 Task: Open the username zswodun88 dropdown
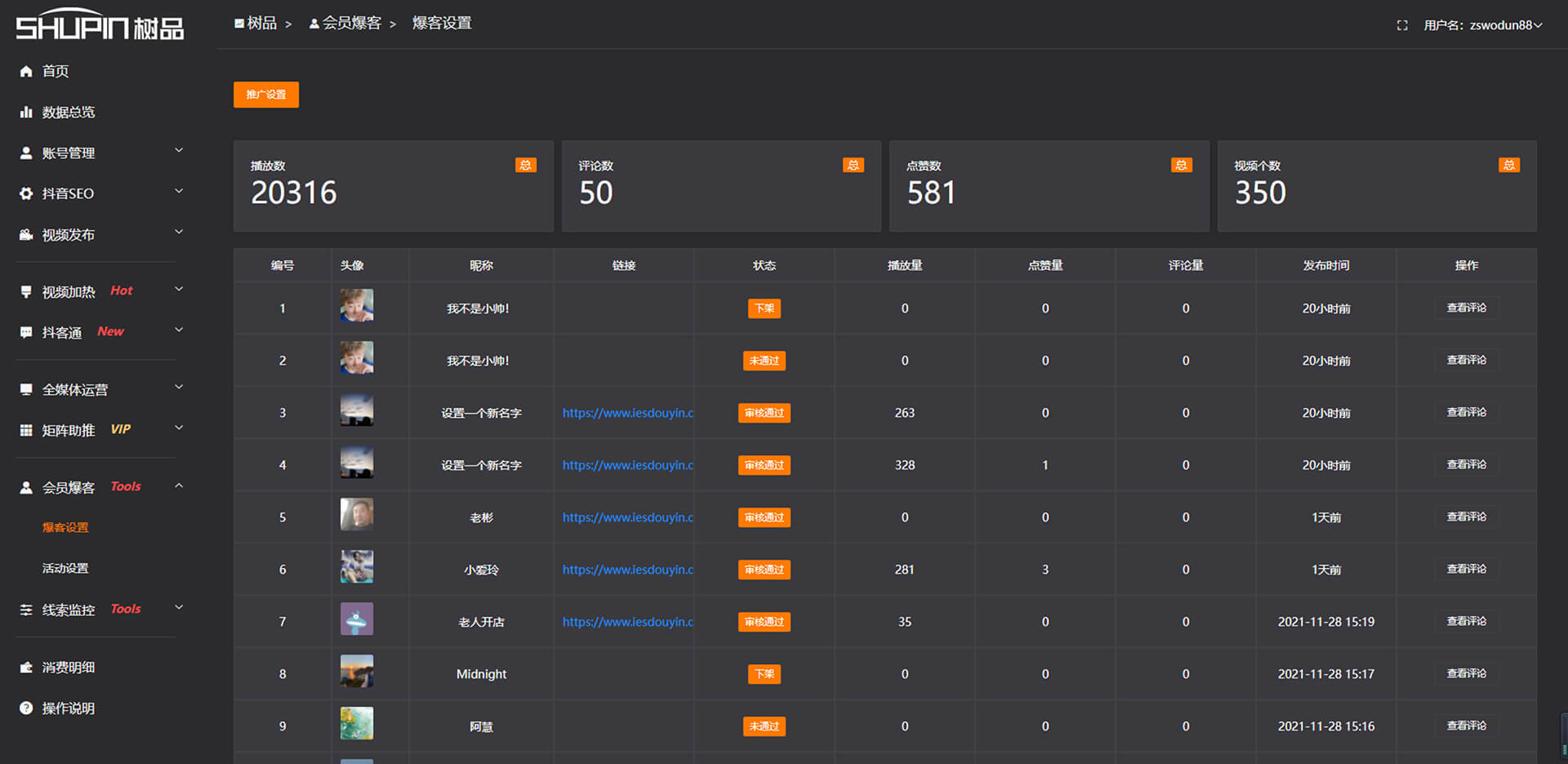(x=1482, y=25)
